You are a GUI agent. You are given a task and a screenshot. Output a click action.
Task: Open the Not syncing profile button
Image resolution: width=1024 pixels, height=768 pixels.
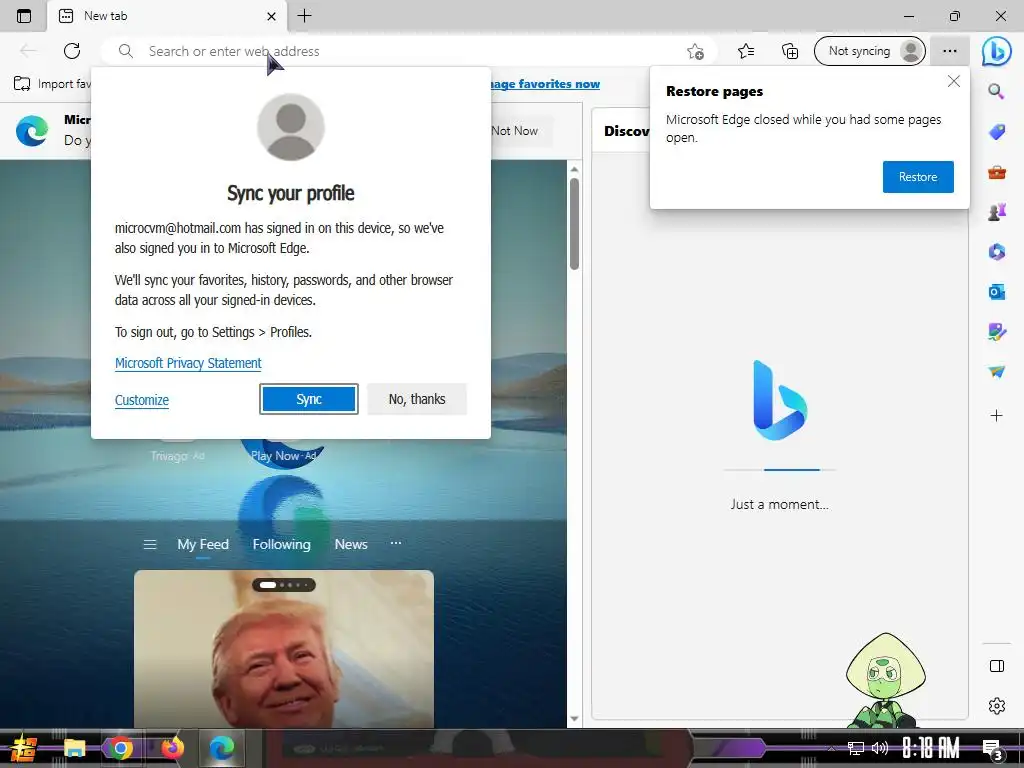pos(869,51)
